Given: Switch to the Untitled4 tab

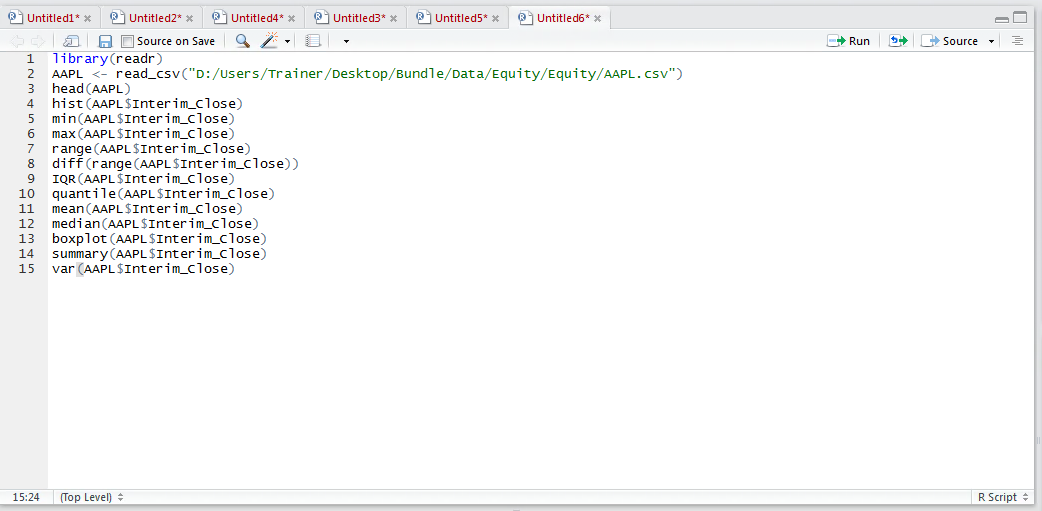Looking at the screenshot, I should coord(253,18).
